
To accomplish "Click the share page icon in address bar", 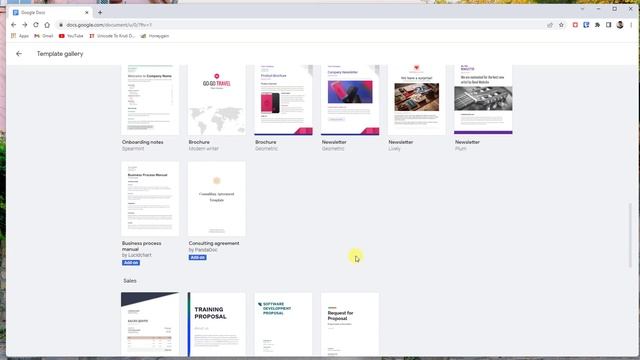I will point(550,25).
